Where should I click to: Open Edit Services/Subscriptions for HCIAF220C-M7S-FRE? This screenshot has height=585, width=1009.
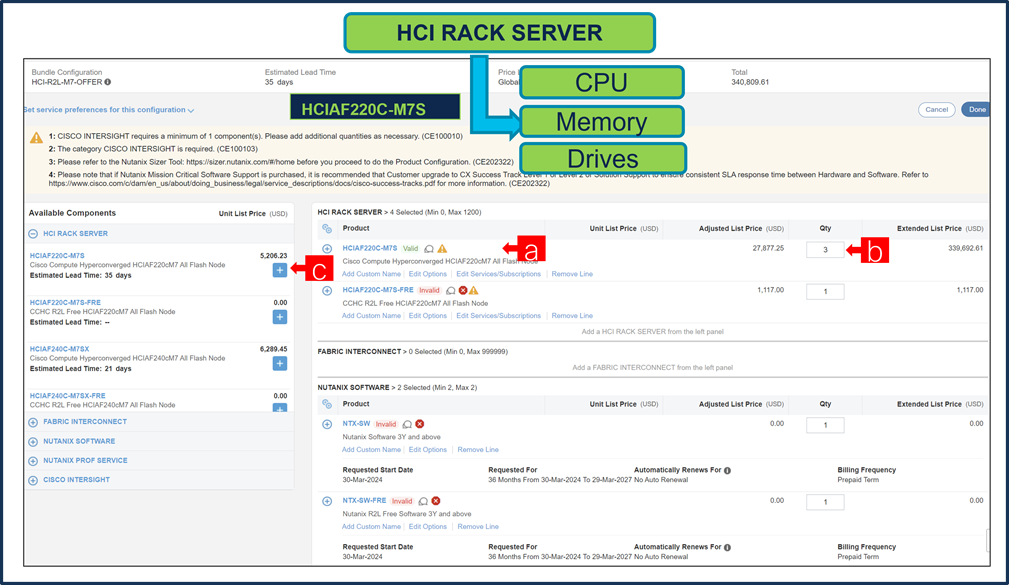[x=499, y=316]
